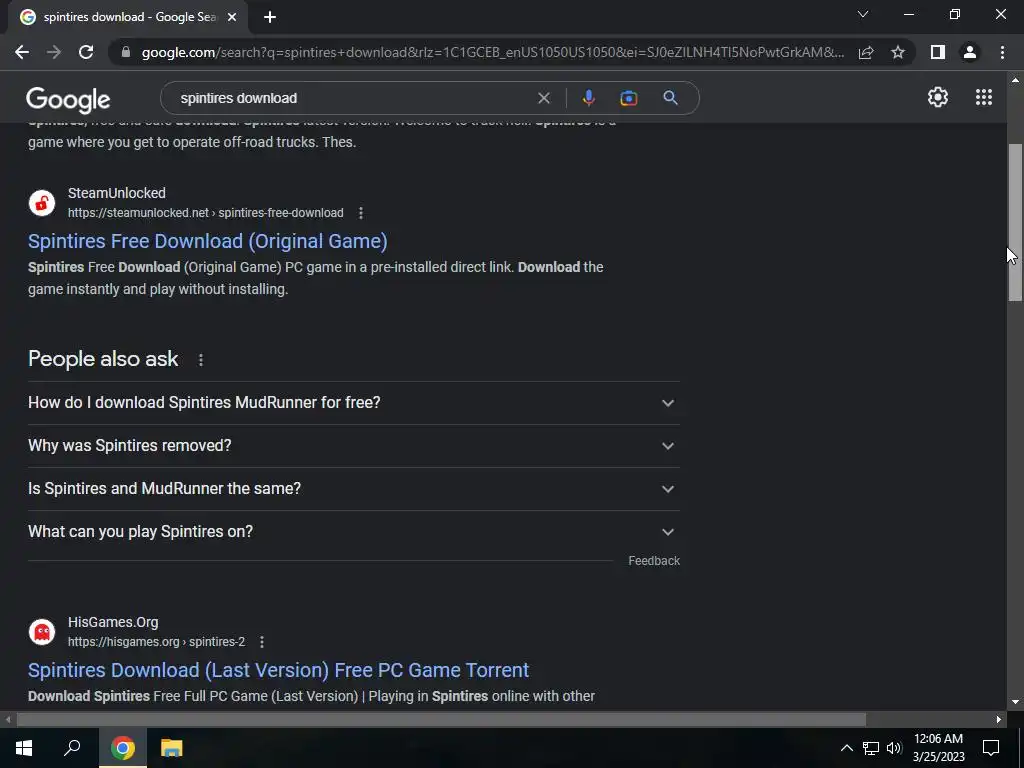The width and height of the screenshot is (1024, 768).
Task: Click the browser back arrow
Action: 22,52
